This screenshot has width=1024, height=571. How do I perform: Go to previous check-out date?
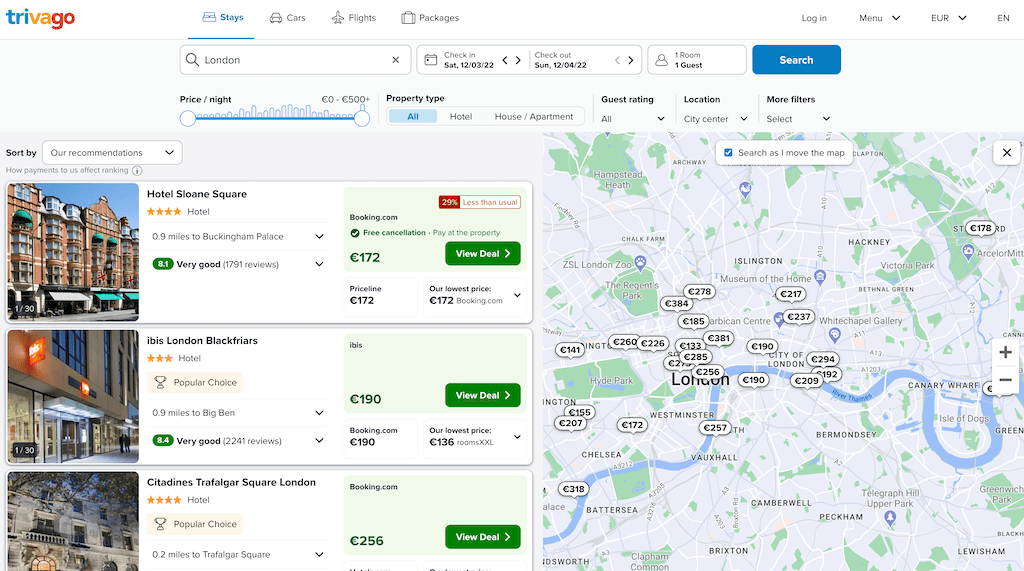click(617, 60)
